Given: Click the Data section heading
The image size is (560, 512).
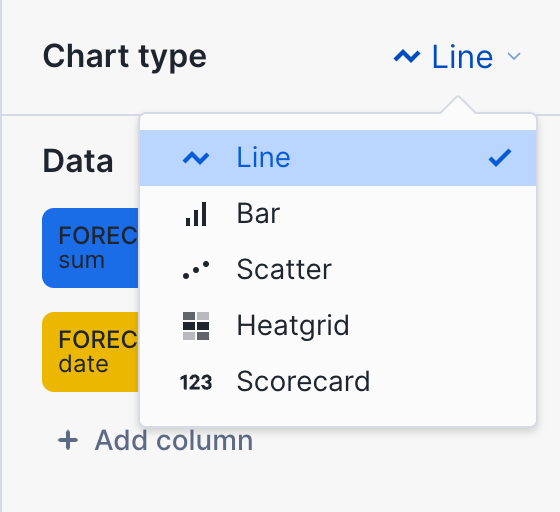Looking at the screenshot, I should [78, 161].
